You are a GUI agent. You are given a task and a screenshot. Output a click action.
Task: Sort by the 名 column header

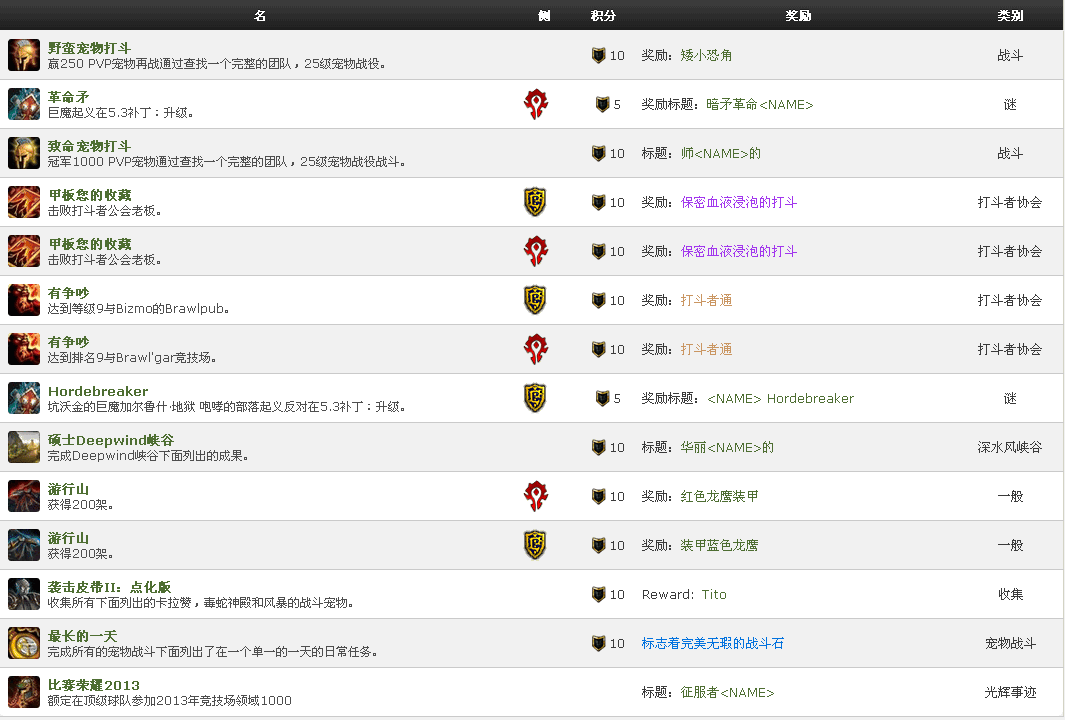point(259,15)
